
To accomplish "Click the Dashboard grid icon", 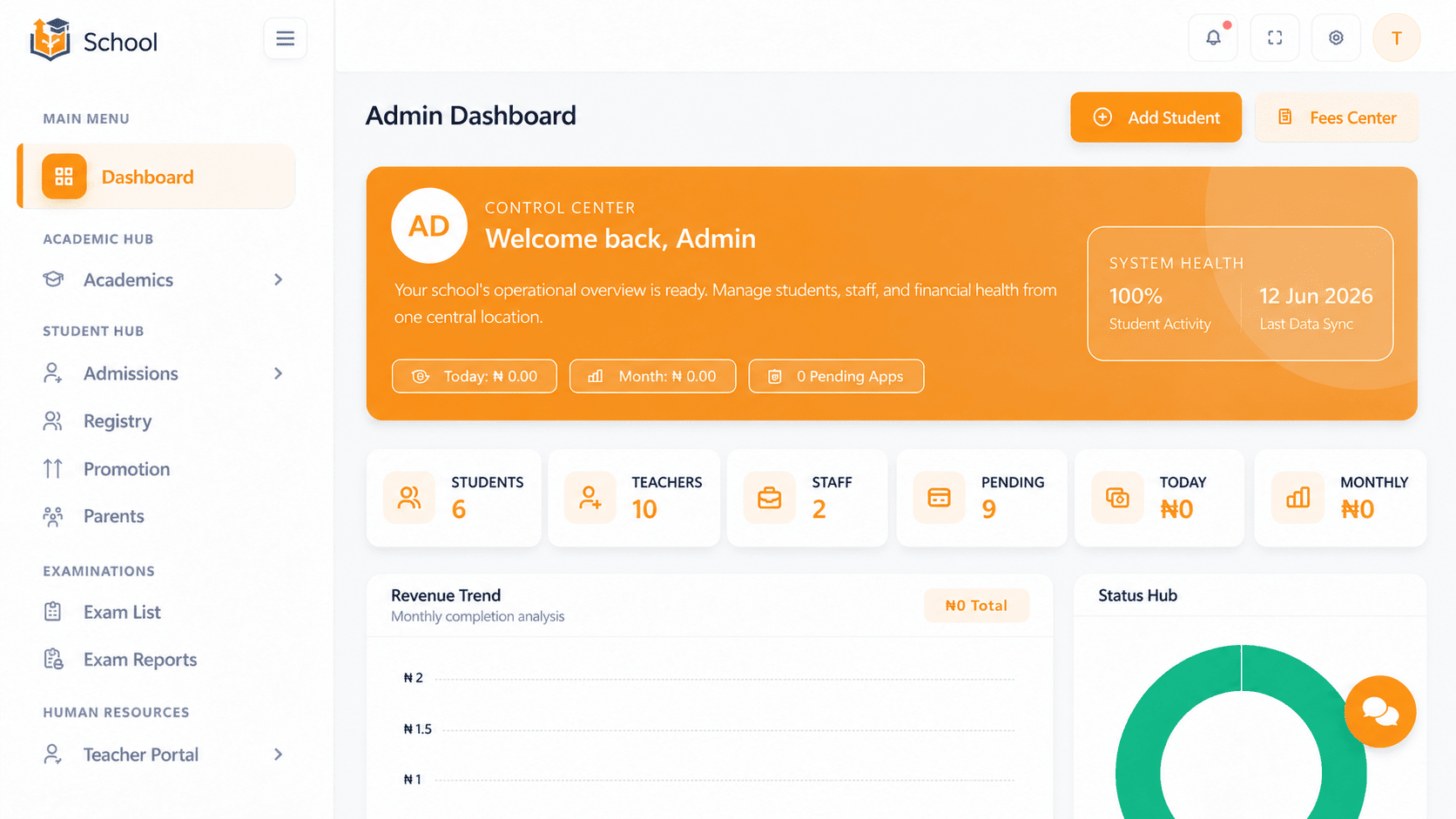I will coord(64,177).
